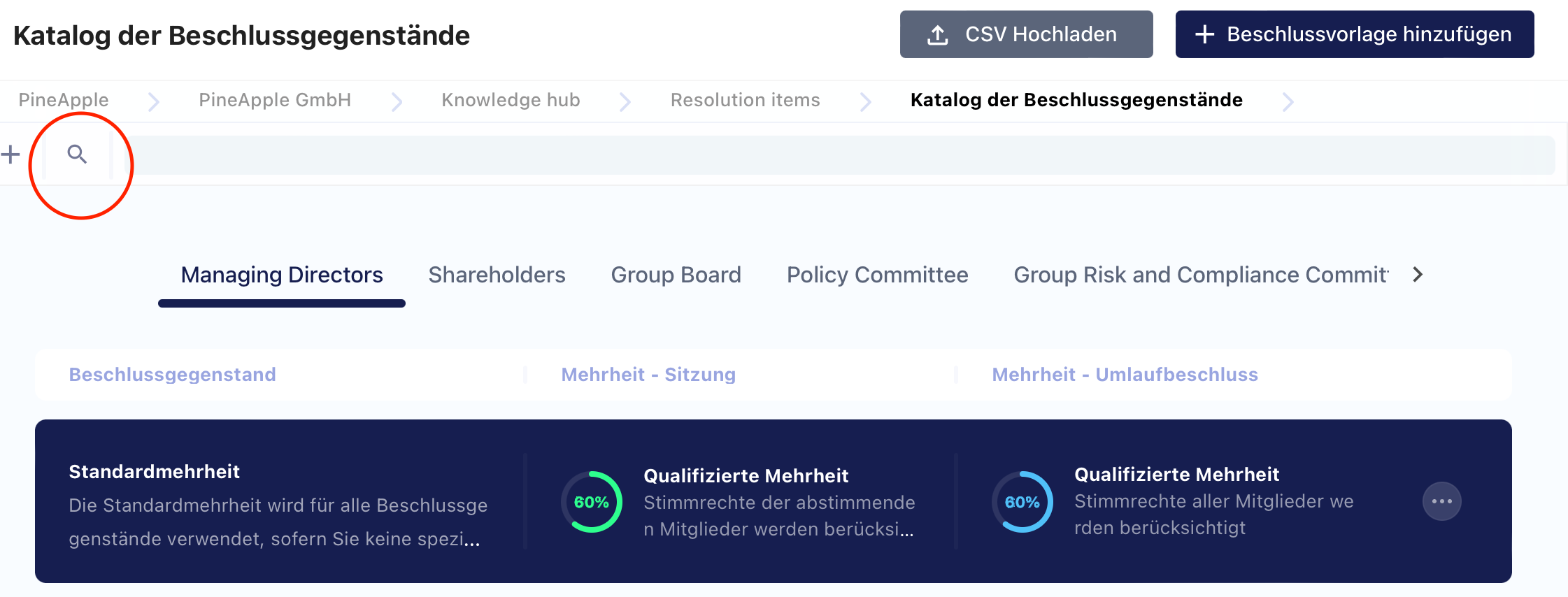Click inside the search input field
The image size is (1568, 597).
pos(839,154)
